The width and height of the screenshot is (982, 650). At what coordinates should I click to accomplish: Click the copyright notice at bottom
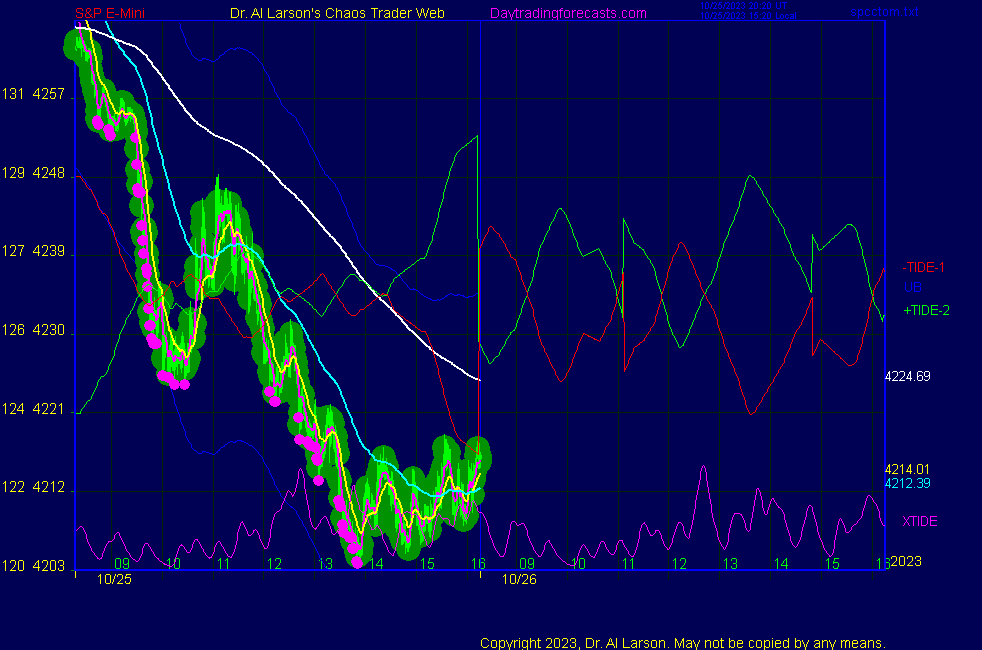pos(682,643)
